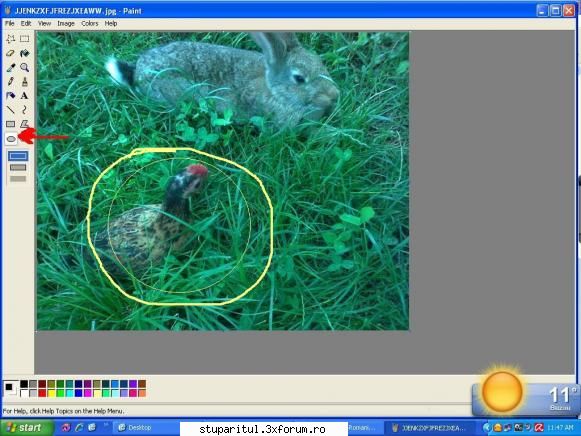Select the Brush tool
Screen dimensions: 581x436
24,81
